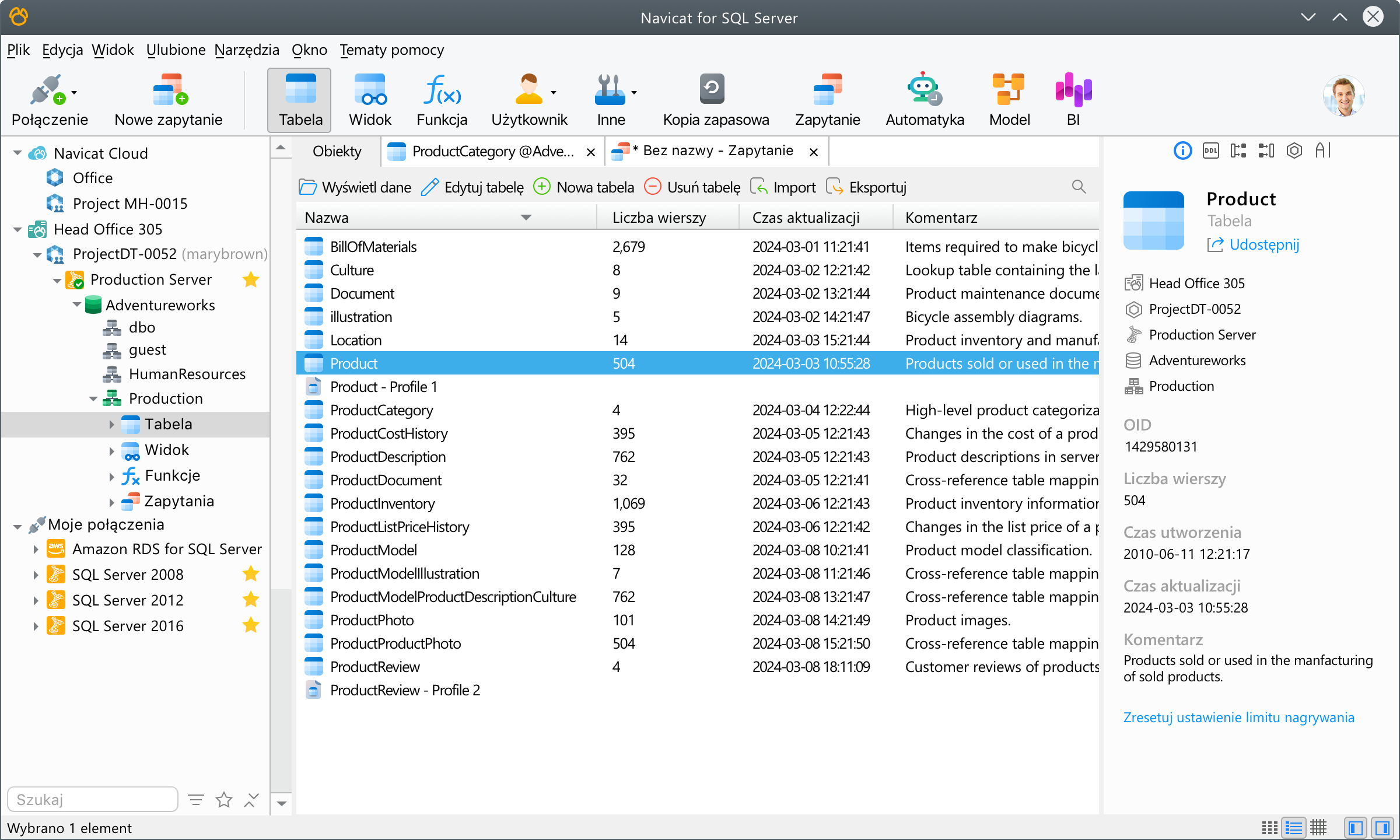Open the Narzędzia menu
The height and width of the screenshot is (840, 1400).
click(247, 50)
